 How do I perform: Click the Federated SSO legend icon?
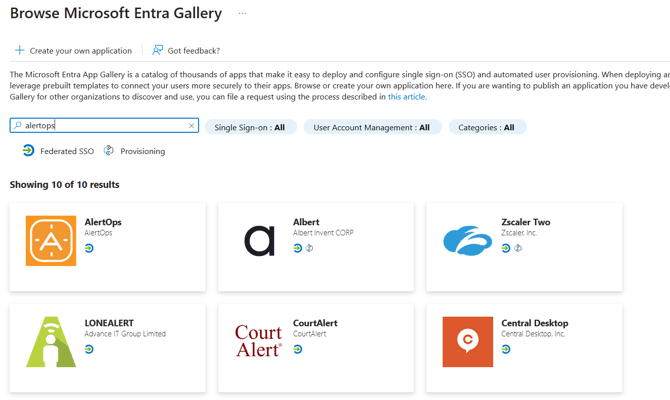28,151
